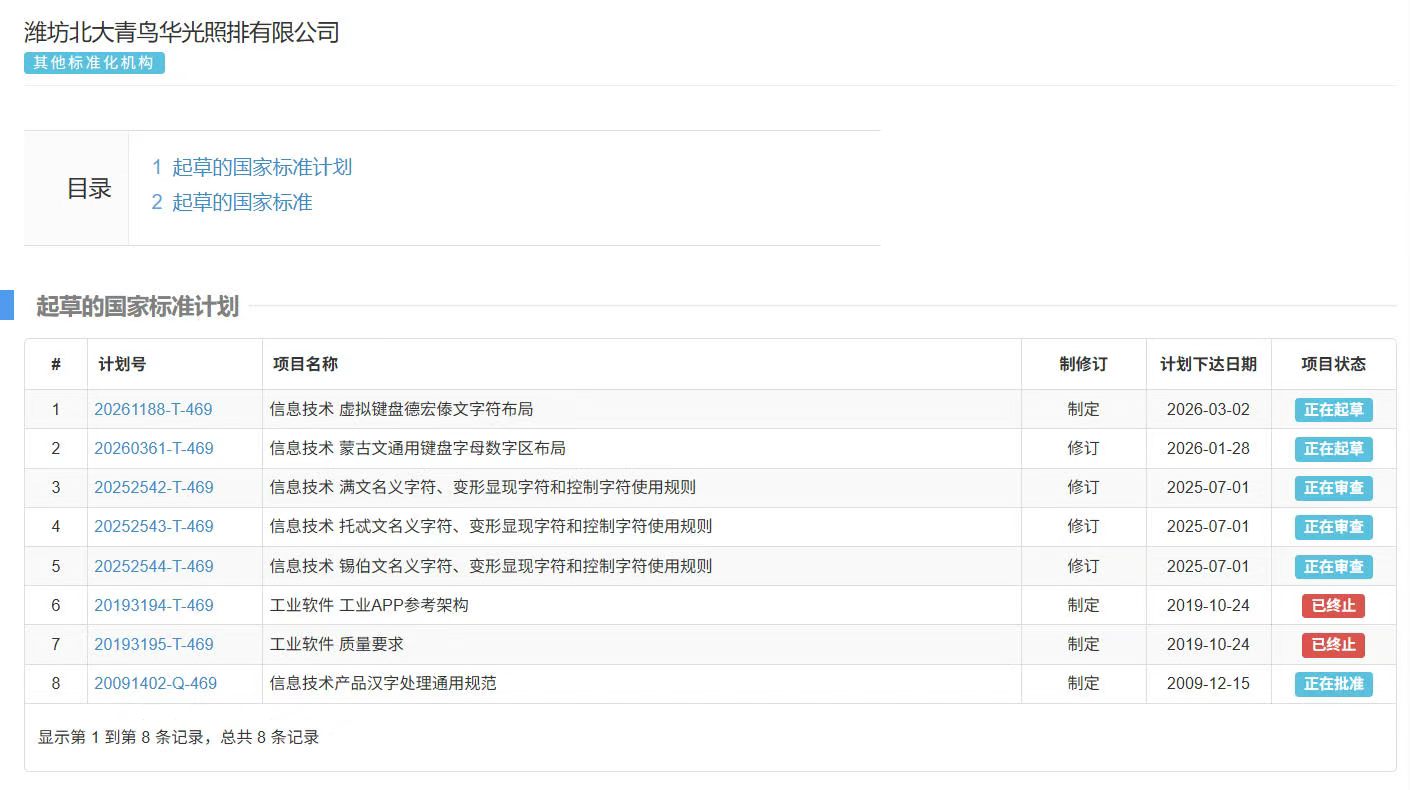The height and width of the screenshot is (790, 1410).
Task: Select project name 工业软件 工业APP参考架构
Action: click(x=369, y=605)
